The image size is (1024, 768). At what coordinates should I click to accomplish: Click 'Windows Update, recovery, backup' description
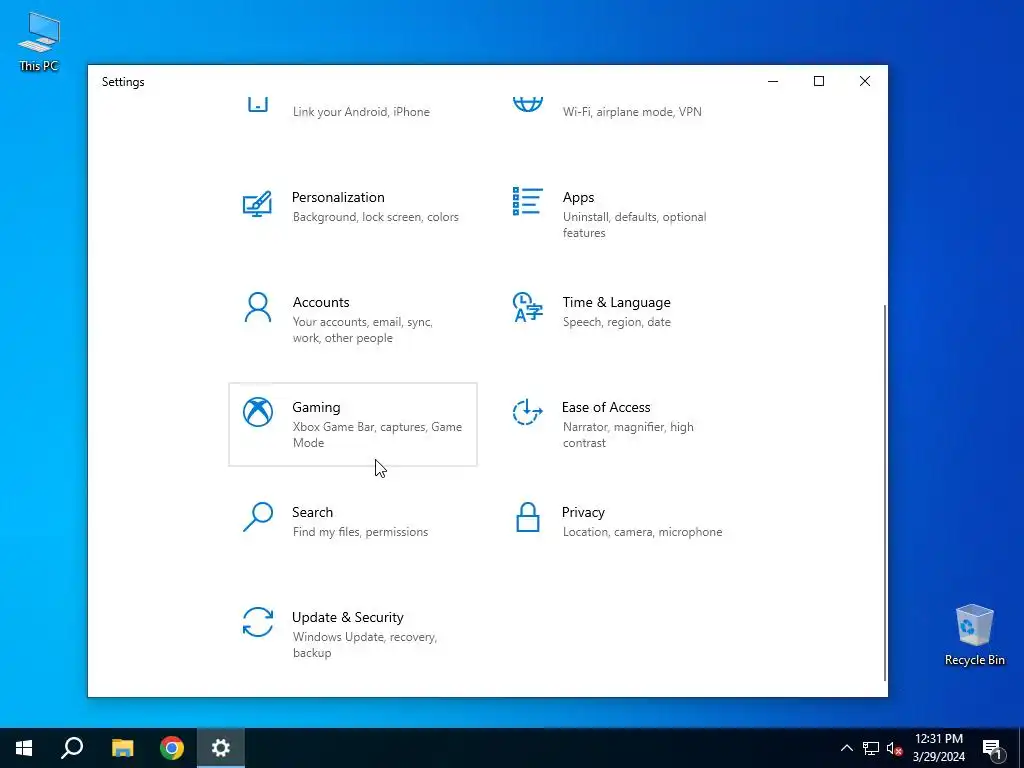[364, 645]
